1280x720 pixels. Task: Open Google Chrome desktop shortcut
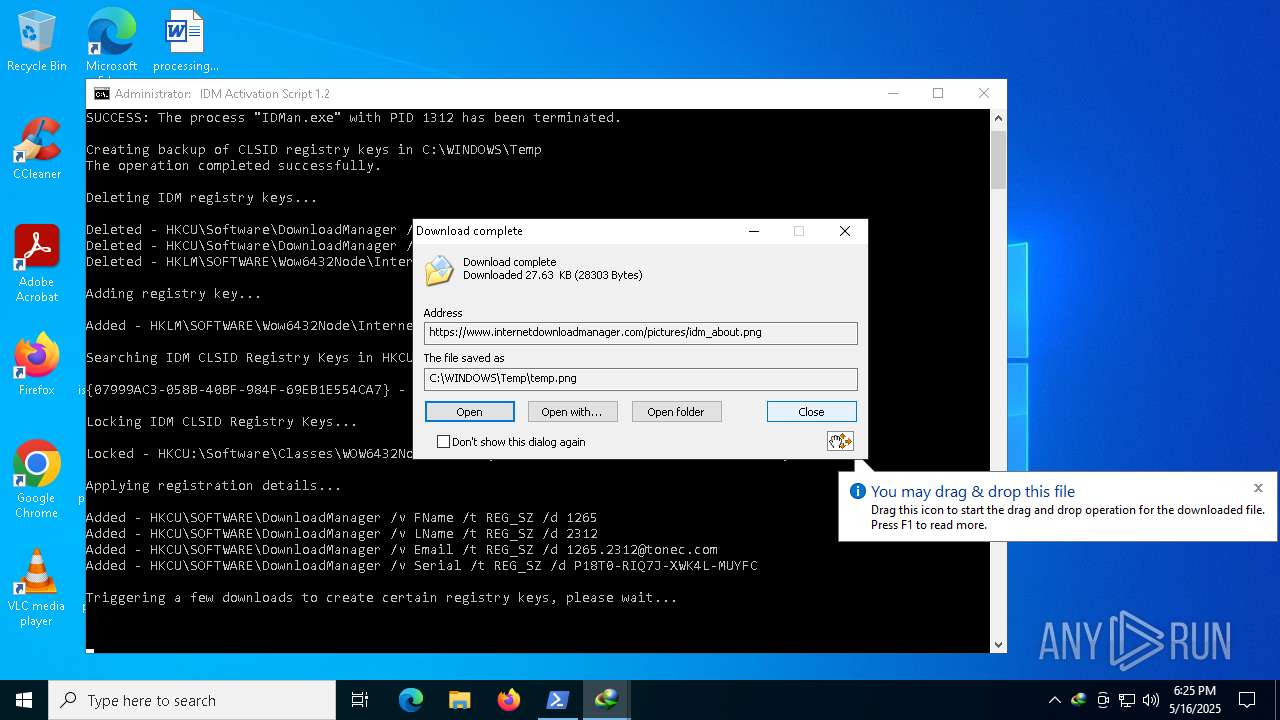click(37, 480)
